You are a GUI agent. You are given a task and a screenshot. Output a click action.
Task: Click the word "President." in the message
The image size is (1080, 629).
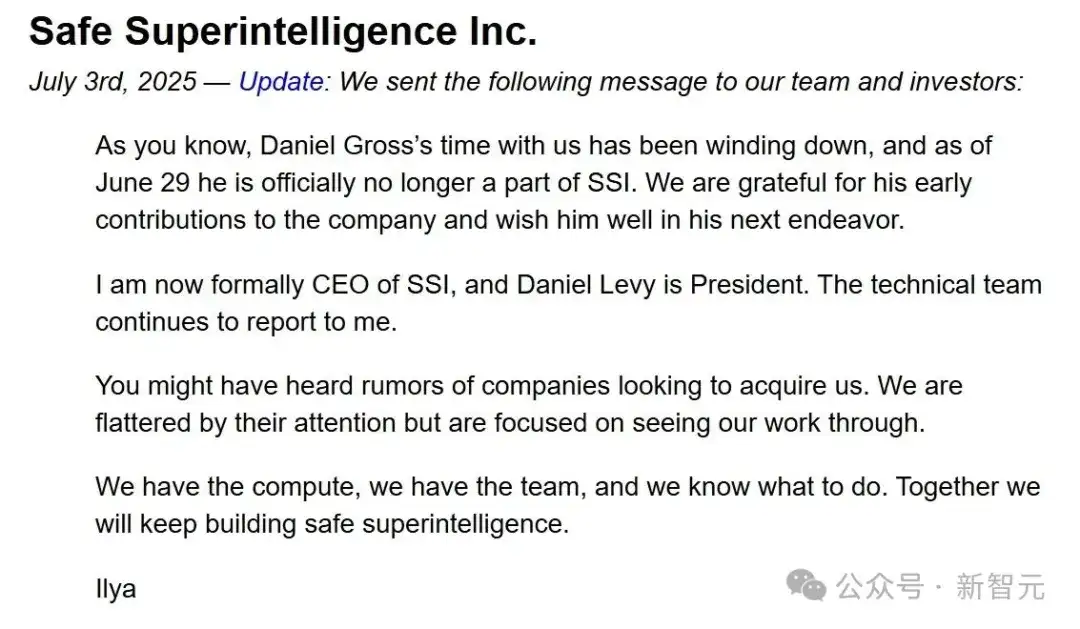point(749,285)
